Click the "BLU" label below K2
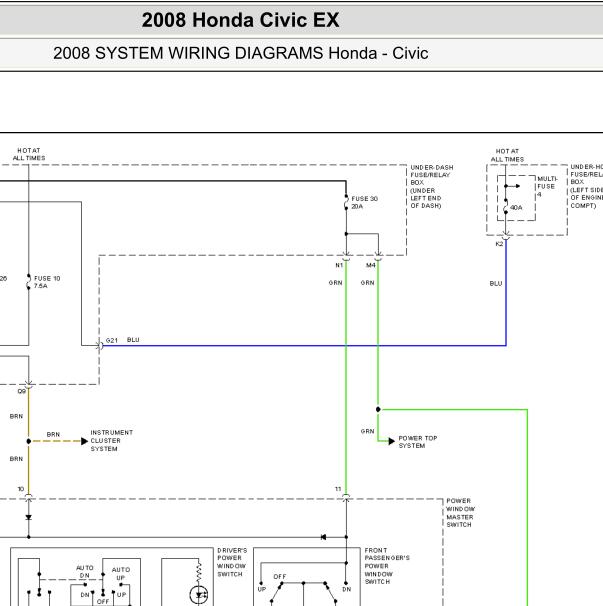Screen dimensions: 603x606 pos(496,284)
